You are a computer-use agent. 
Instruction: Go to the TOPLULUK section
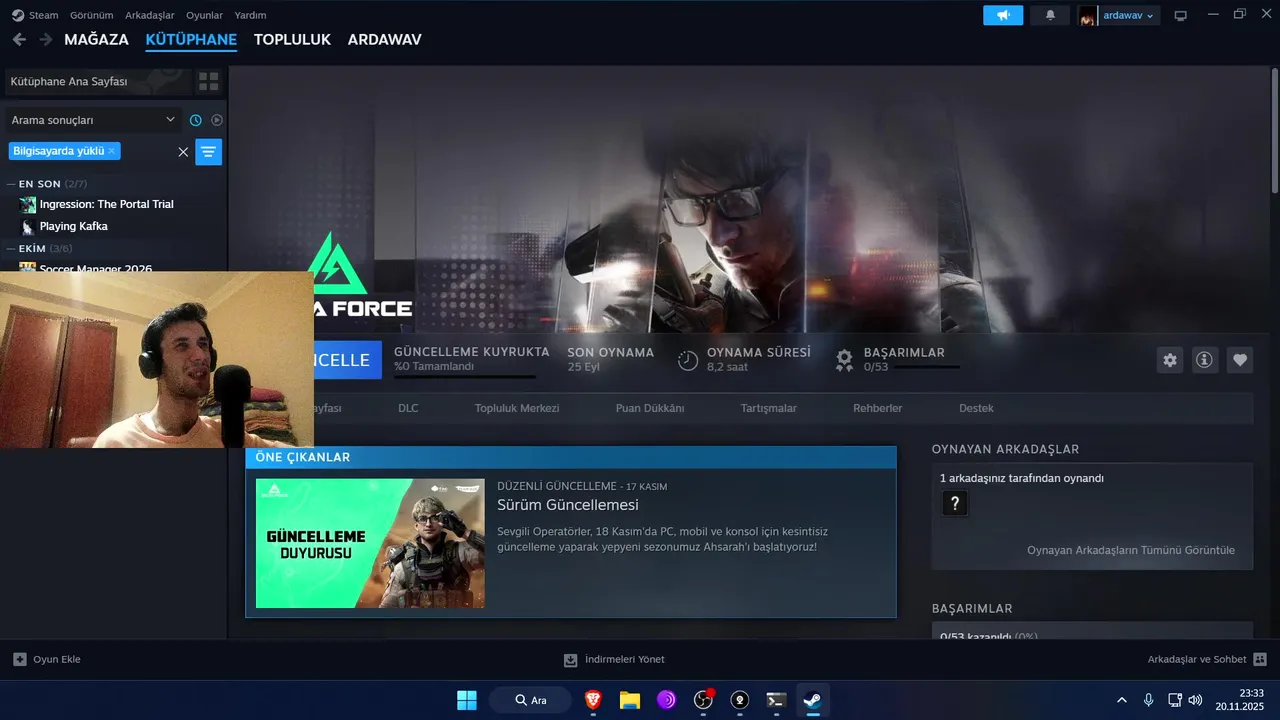[x=292, y=40]
